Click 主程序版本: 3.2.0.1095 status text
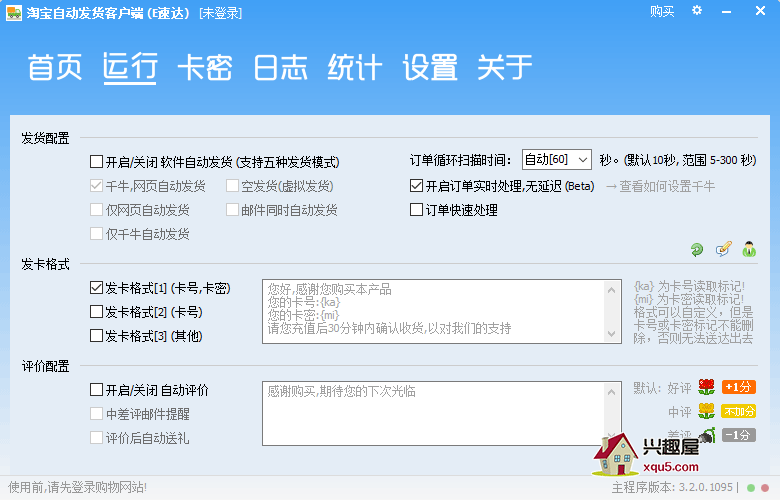780x500 pixels. pyautogui.click(x=672, y=487)
